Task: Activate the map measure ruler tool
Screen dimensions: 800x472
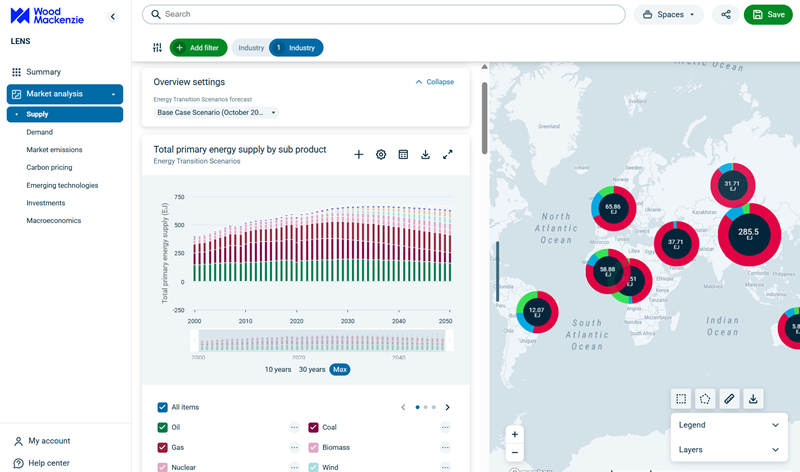Action: 729,399
